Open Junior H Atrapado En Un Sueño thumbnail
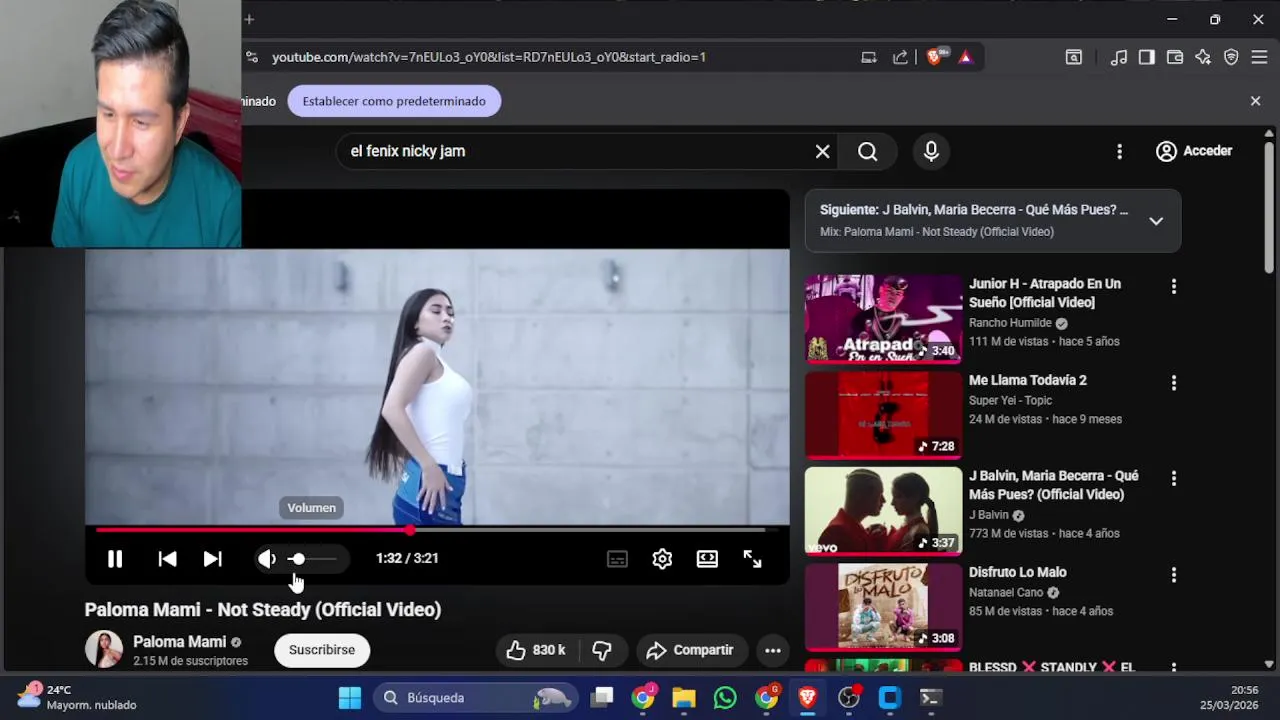Image resolution: width=1280 pixels, height=720 pixels. tap(883, 319)
